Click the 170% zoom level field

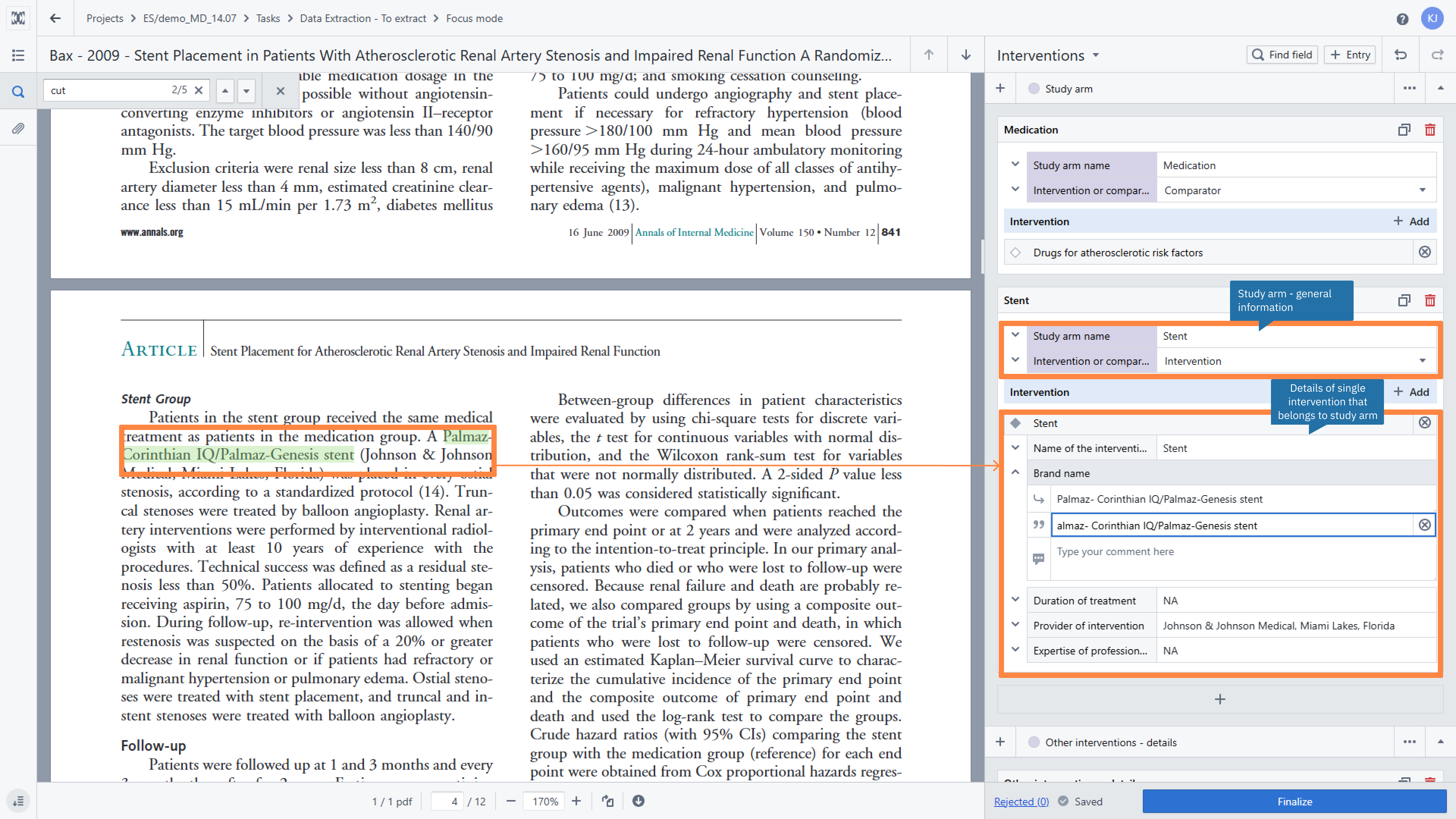544,802
